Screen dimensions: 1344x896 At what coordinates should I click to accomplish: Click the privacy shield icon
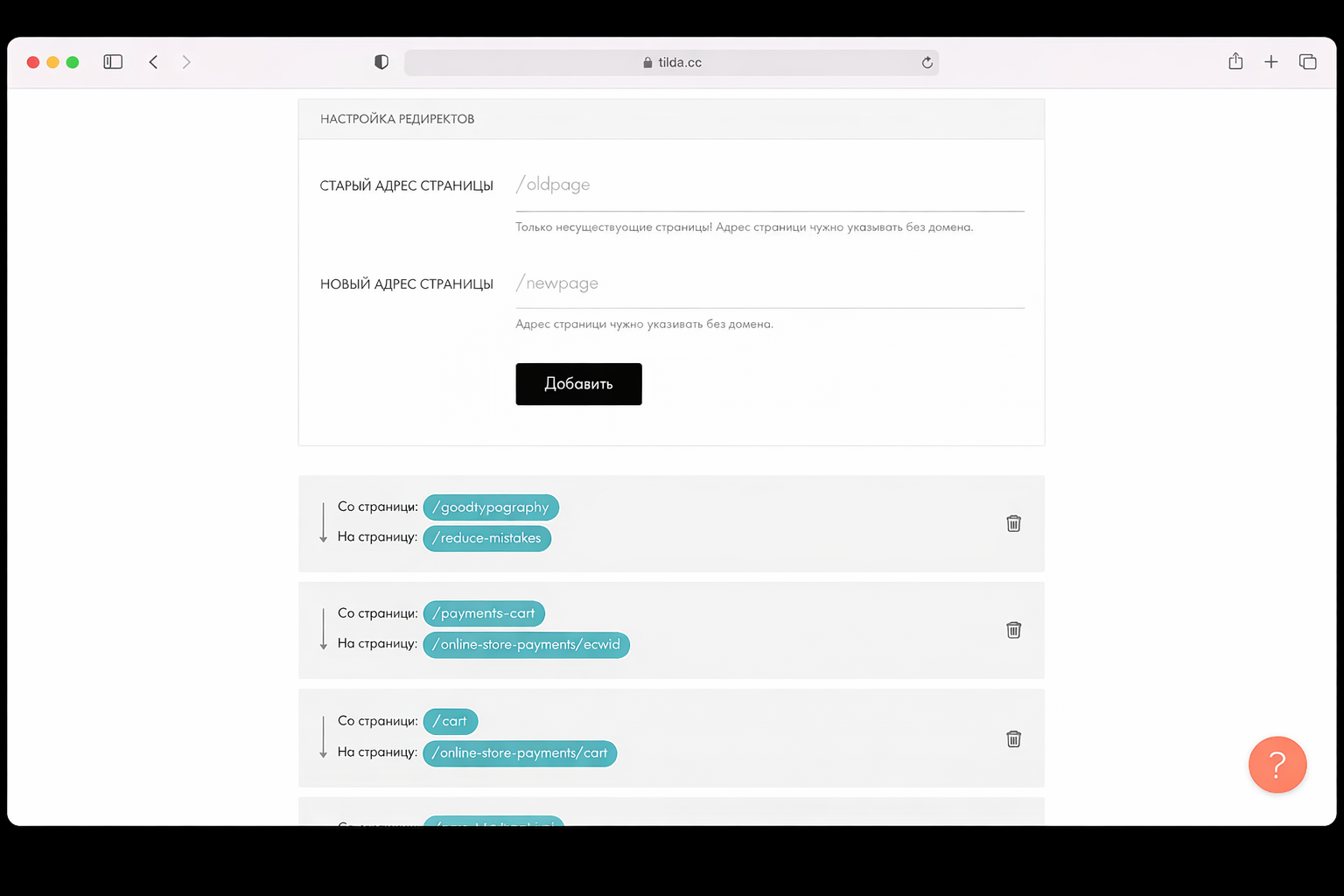[x=381, y=62]
